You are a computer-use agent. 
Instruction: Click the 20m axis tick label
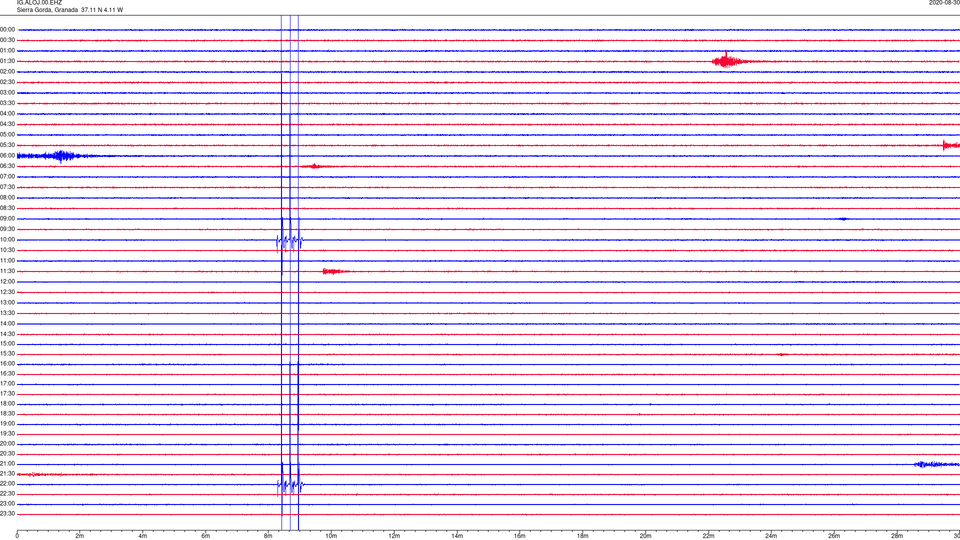click(646, 536)
